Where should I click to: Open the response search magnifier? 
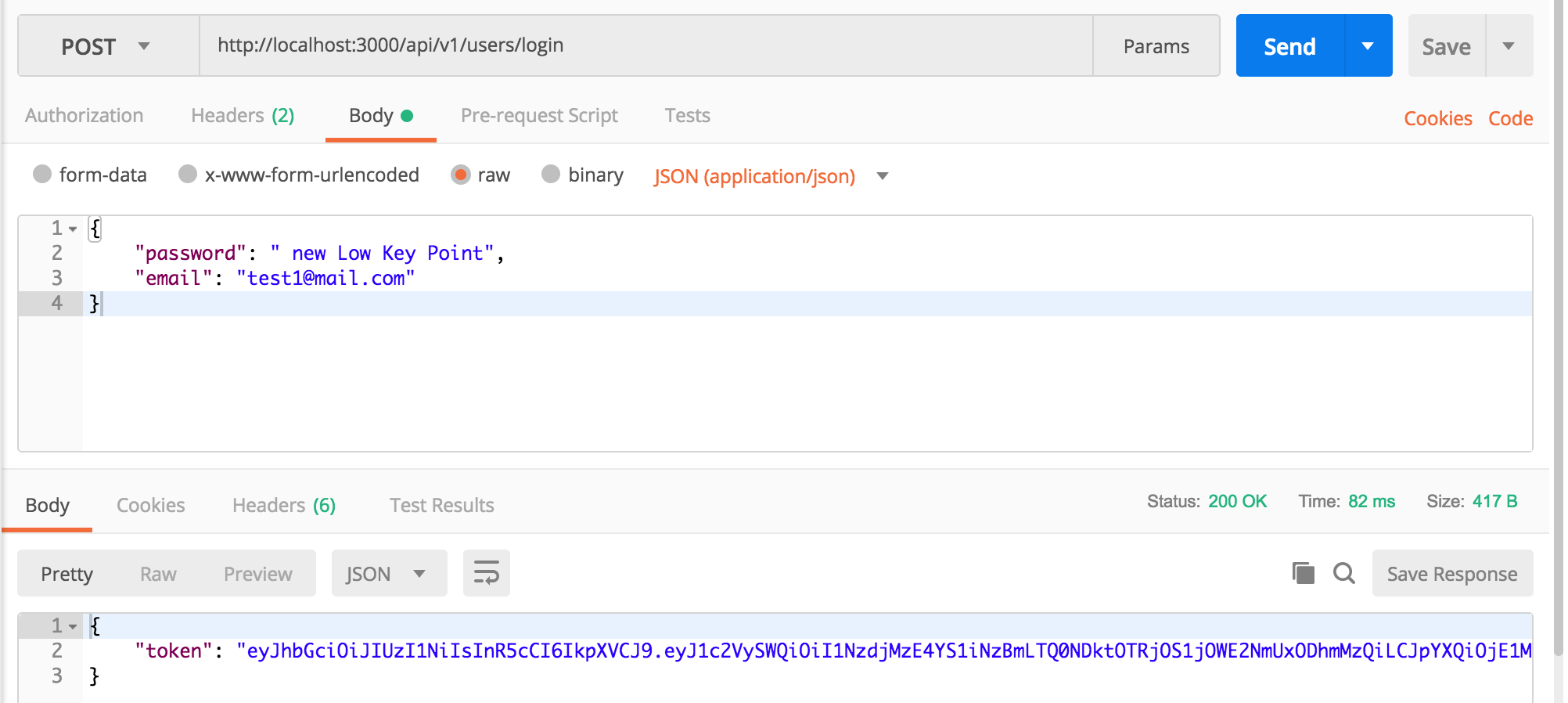click(1344, 573)
